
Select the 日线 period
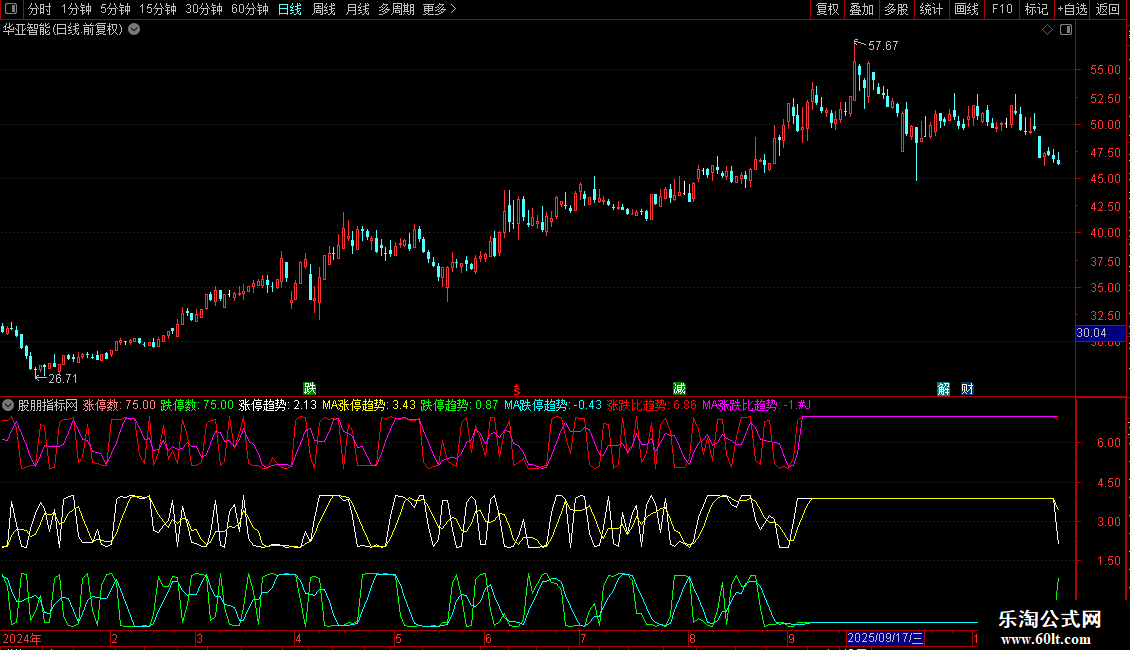(x=290, y=9)
